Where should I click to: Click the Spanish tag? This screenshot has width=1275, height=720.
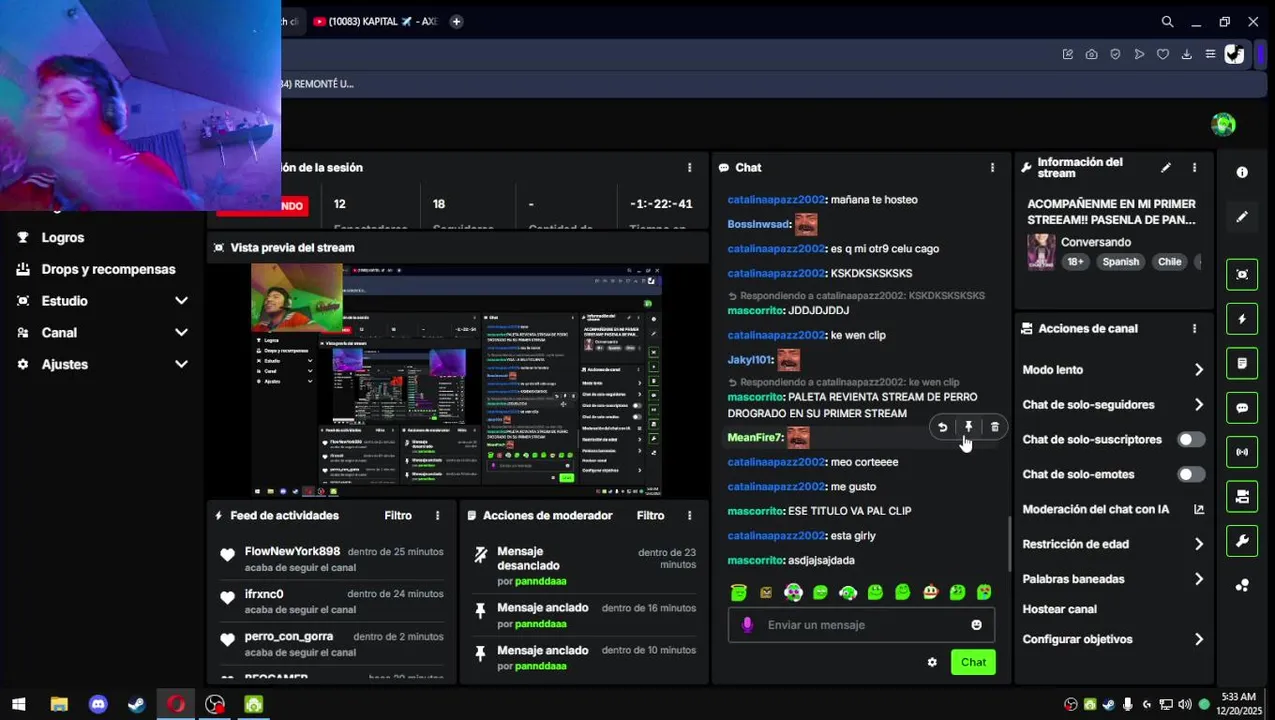(1120, 262)
